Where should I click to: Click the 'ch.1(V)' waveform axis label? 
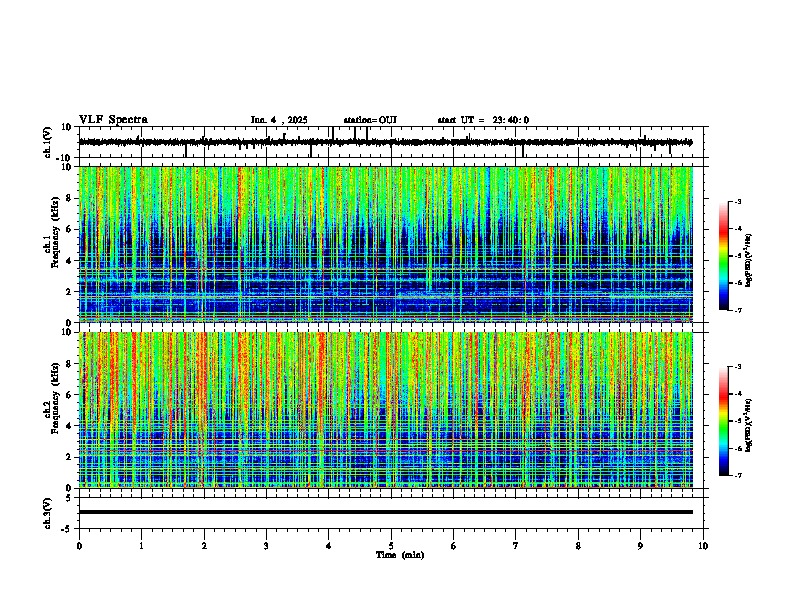[48, 142]
